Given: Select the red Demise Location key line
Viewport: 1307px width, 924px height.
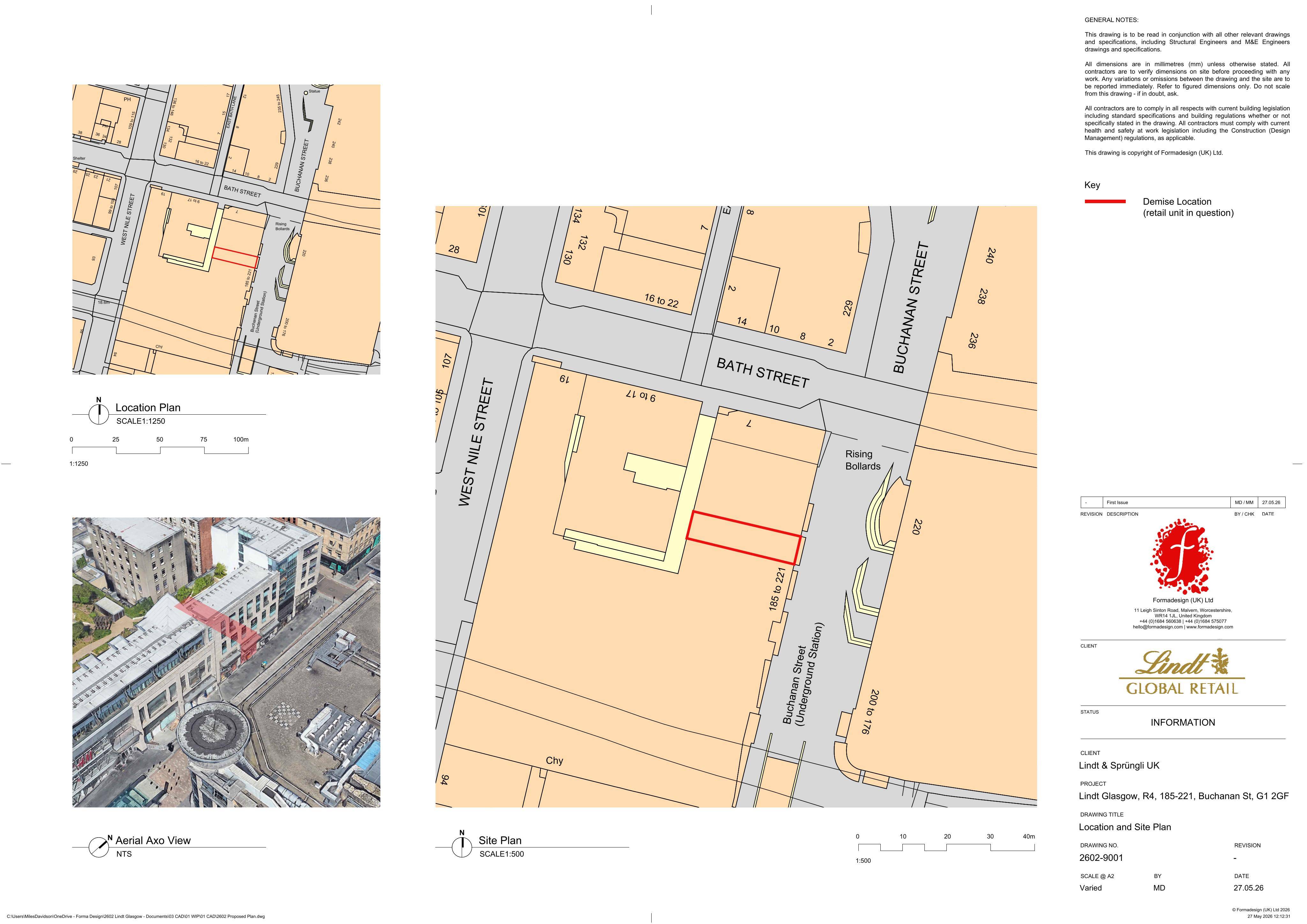Looking at the screenshot, I should 1105,201.
